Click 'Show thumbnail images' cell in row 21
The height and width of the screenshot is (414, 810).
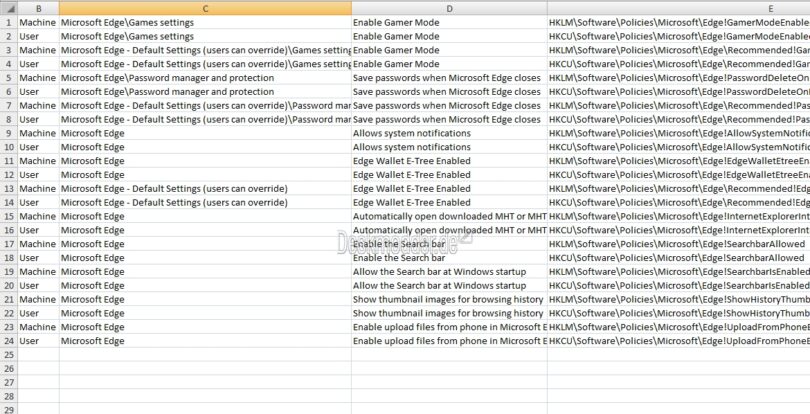tap(447, 299)
